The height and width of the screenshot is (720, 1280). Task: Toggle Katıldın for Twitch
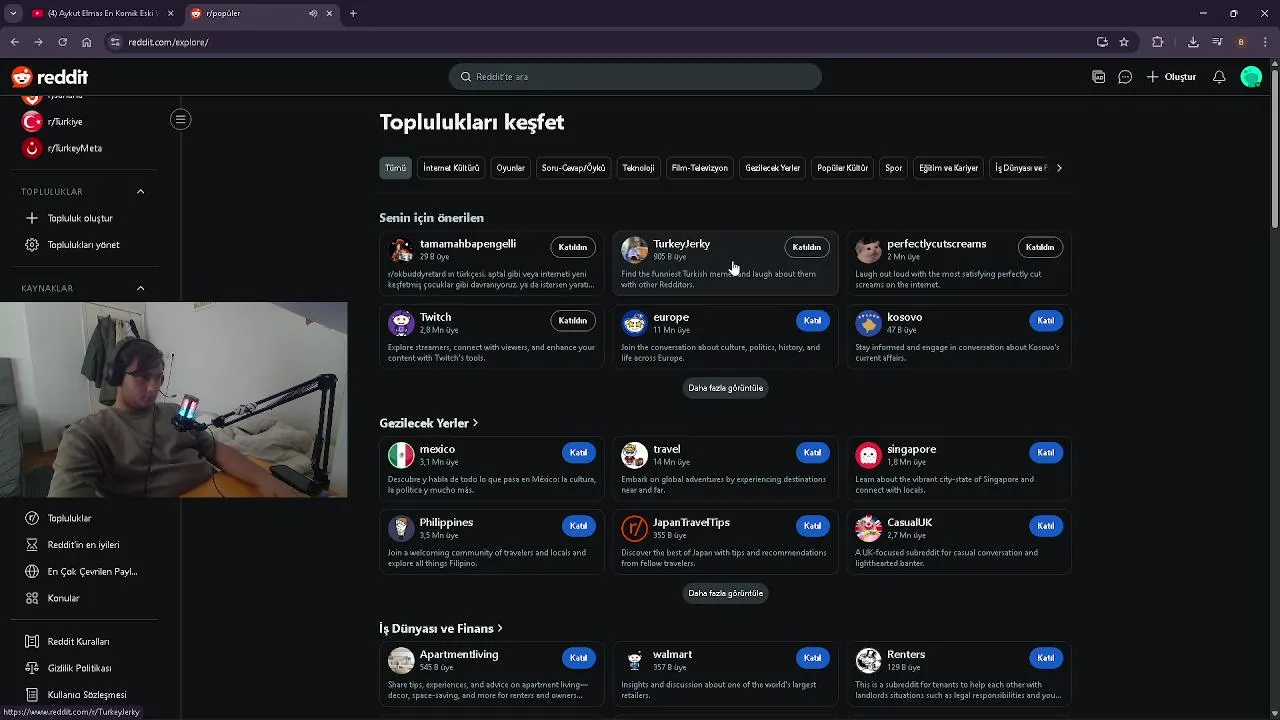tap(573, 321)
